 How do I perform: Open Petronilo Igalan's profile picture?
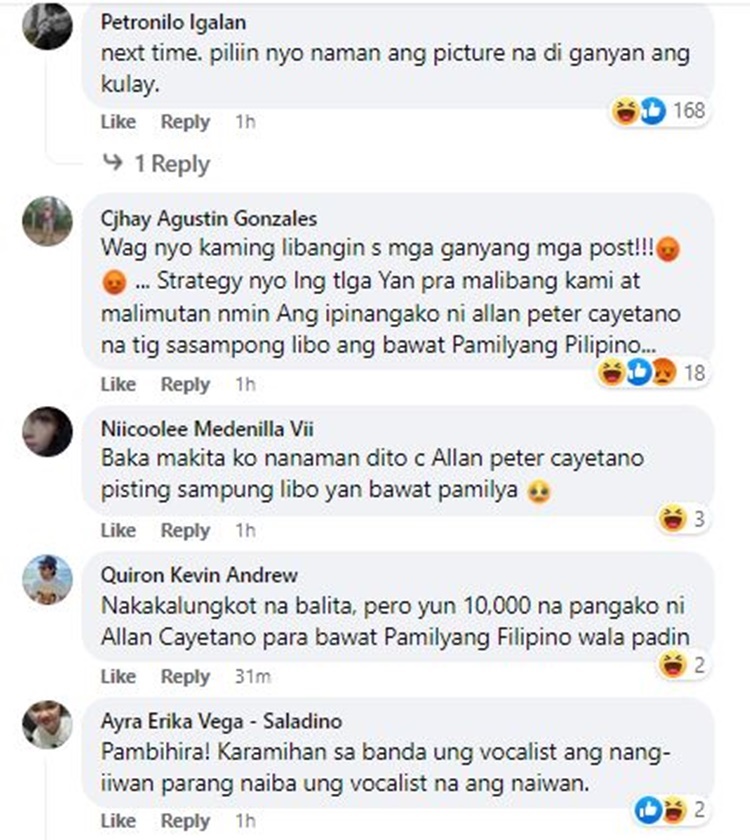coord(47,25)
